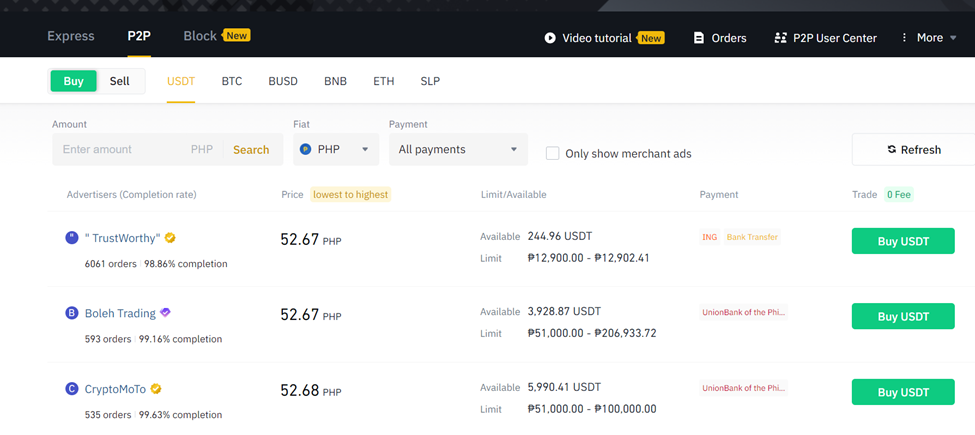Click the P2P User Center icon
Screen dimensions: 975x435
pyautogui.click(x=780, y=38)
